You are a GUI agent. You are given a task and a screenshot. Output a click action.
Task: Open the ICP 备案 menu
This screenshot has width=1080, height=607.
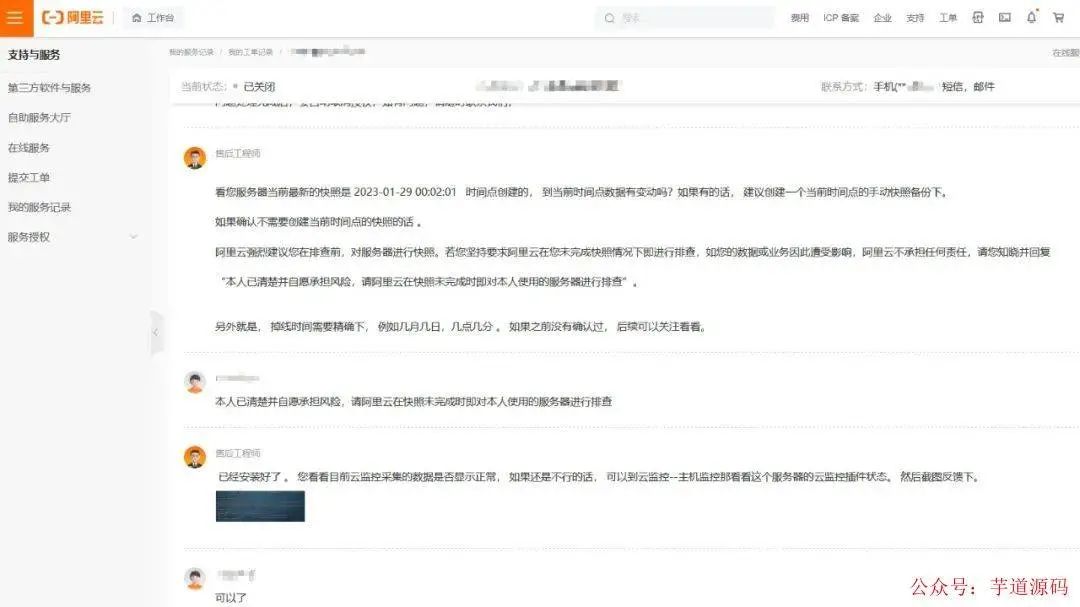[841, 18]
